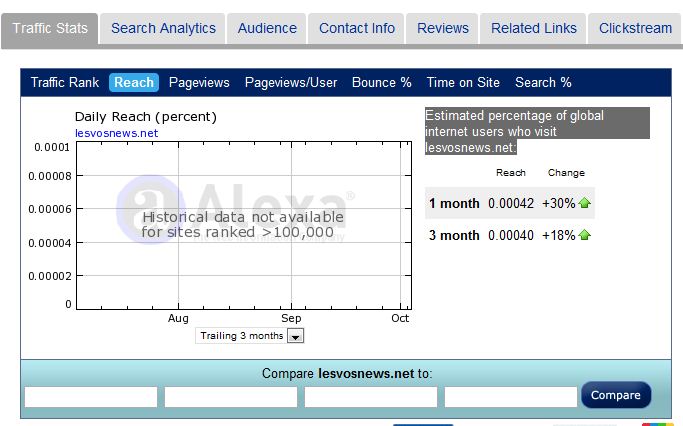Click the 'Historical data not available' chart message

click(243, 225)
